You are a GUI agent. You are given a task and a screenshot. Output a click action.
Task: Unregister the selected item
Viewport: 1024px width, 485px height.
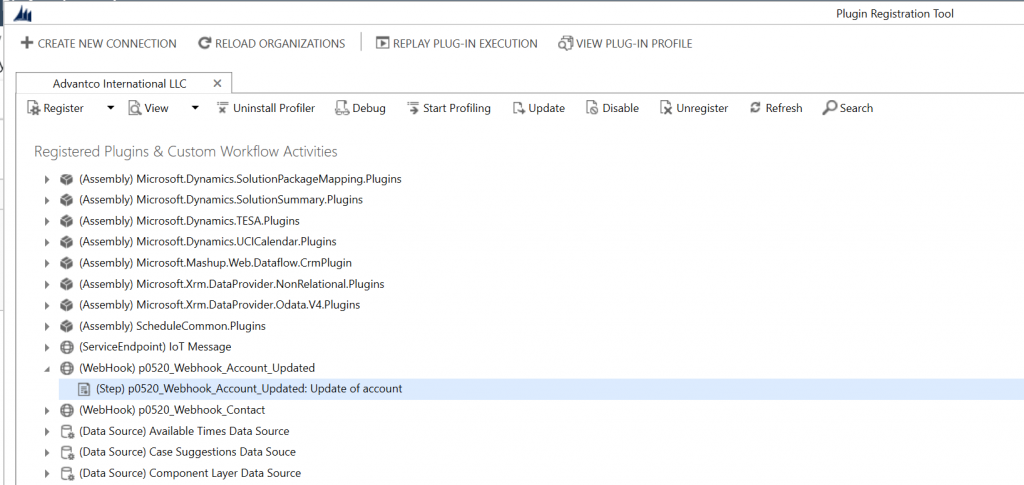point(694,108)
